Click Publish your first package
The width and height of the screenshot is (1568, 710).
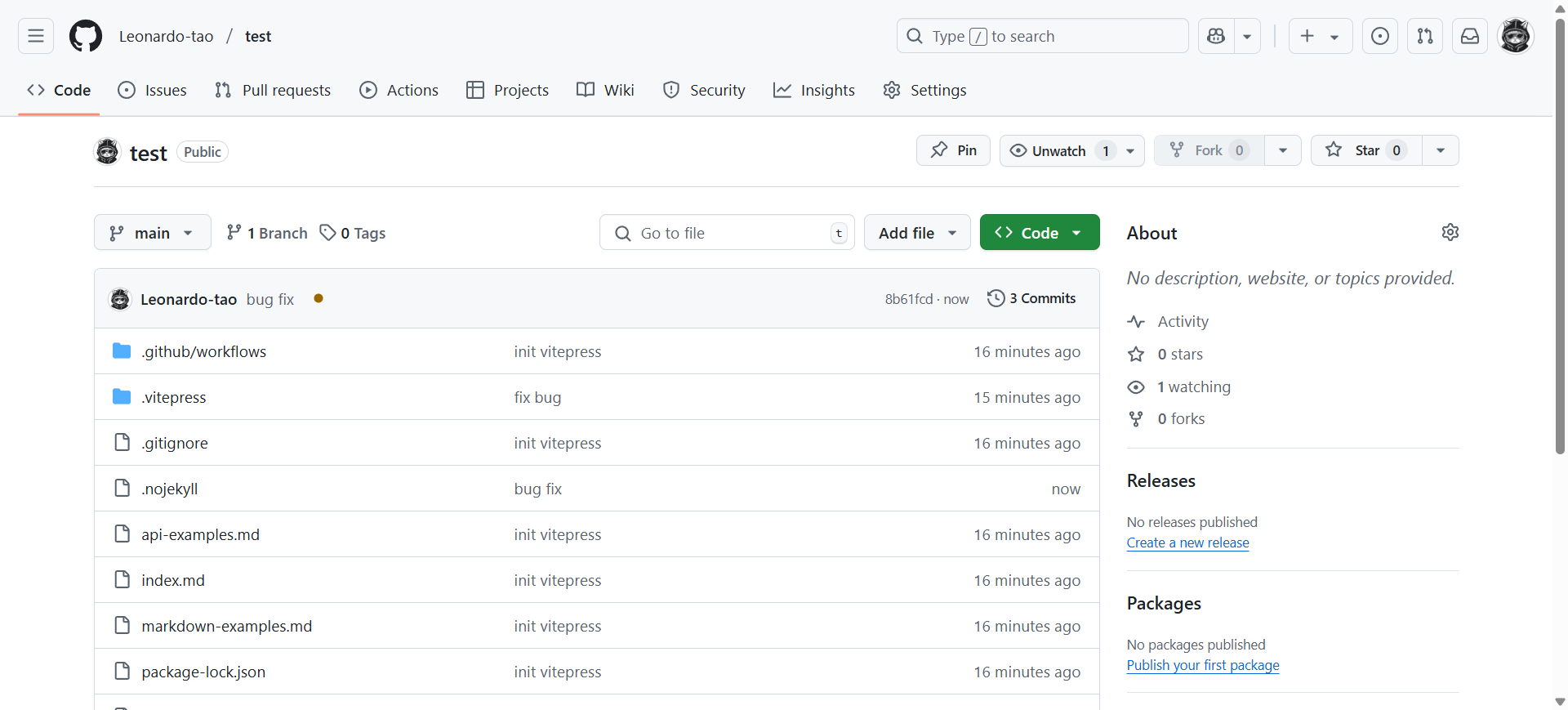pyautogui.click(x=1203, y=665)
